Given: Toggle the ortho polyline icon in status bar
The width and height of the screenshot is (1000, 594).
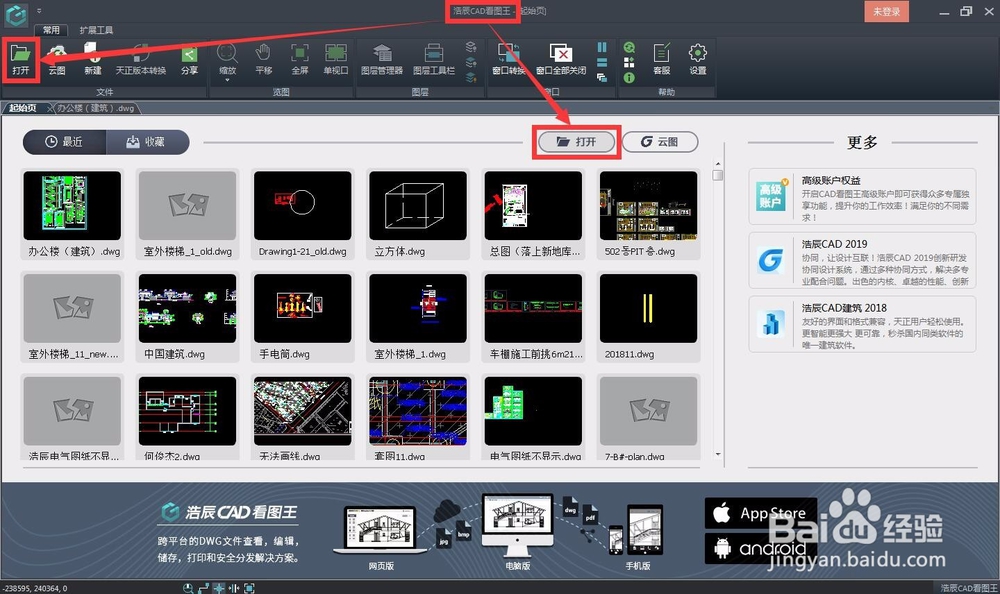Looking at the screenshot, I should (x=203, y=588).
